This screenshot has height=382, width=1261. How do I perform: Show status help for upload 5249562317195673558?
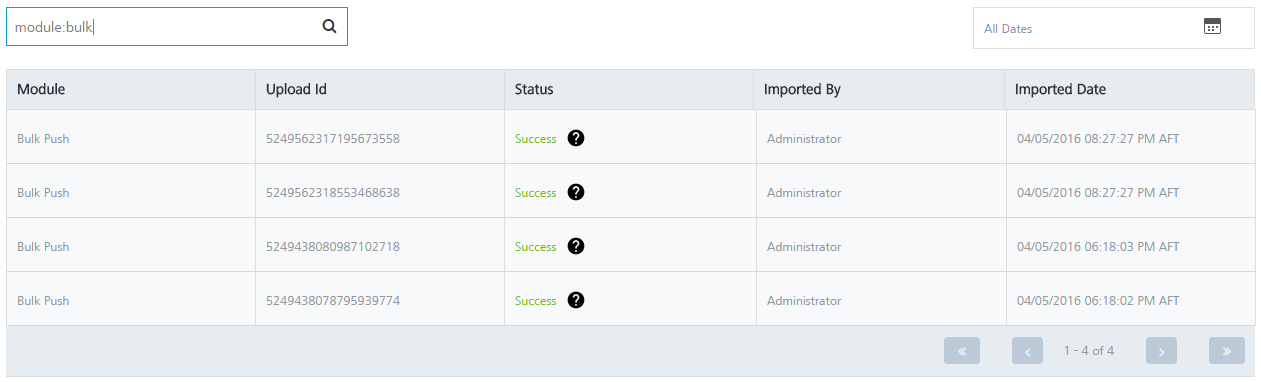[x=575, y=138]
